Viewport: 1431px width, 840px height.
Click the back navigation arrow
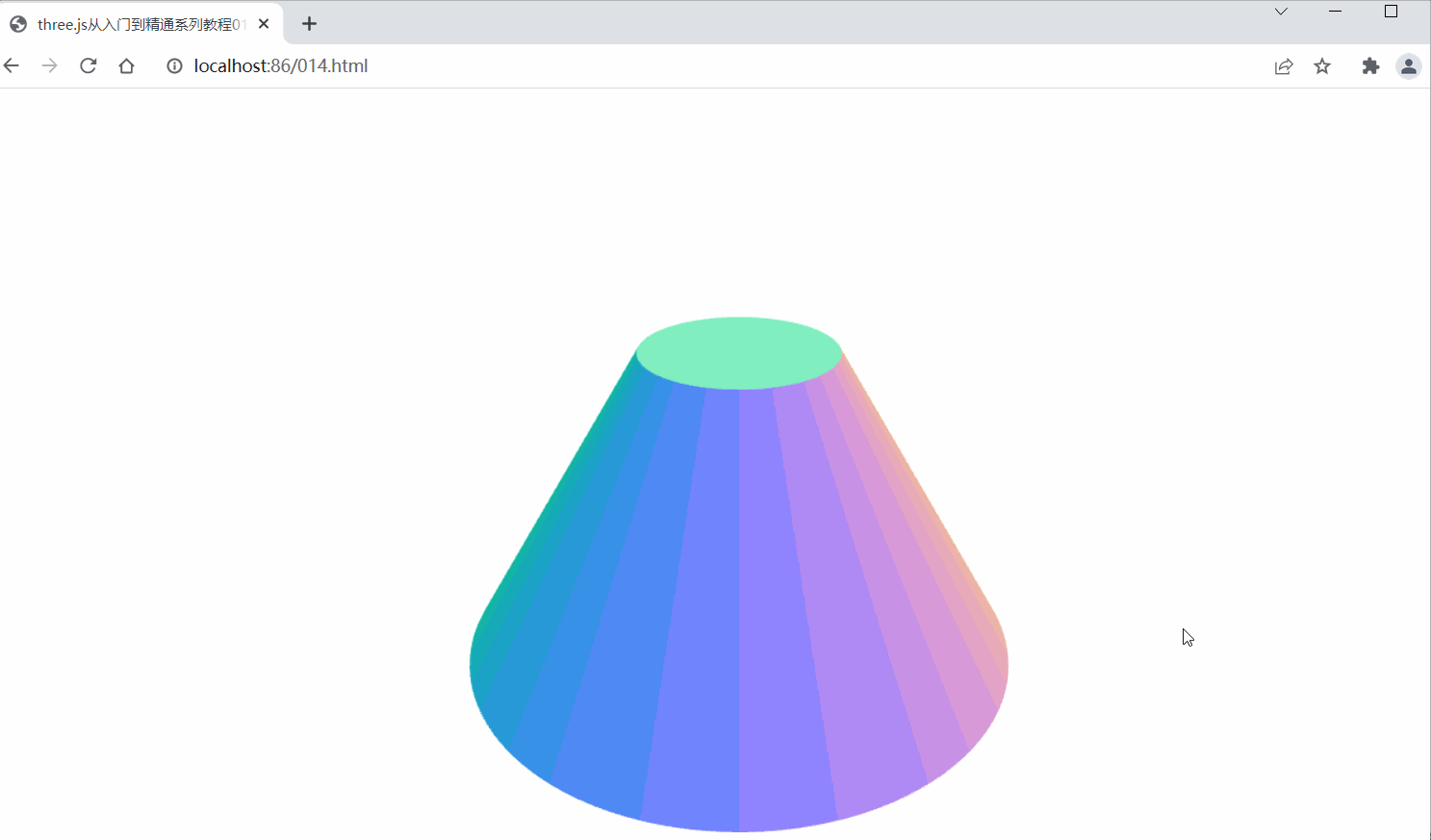click(11, 65)
